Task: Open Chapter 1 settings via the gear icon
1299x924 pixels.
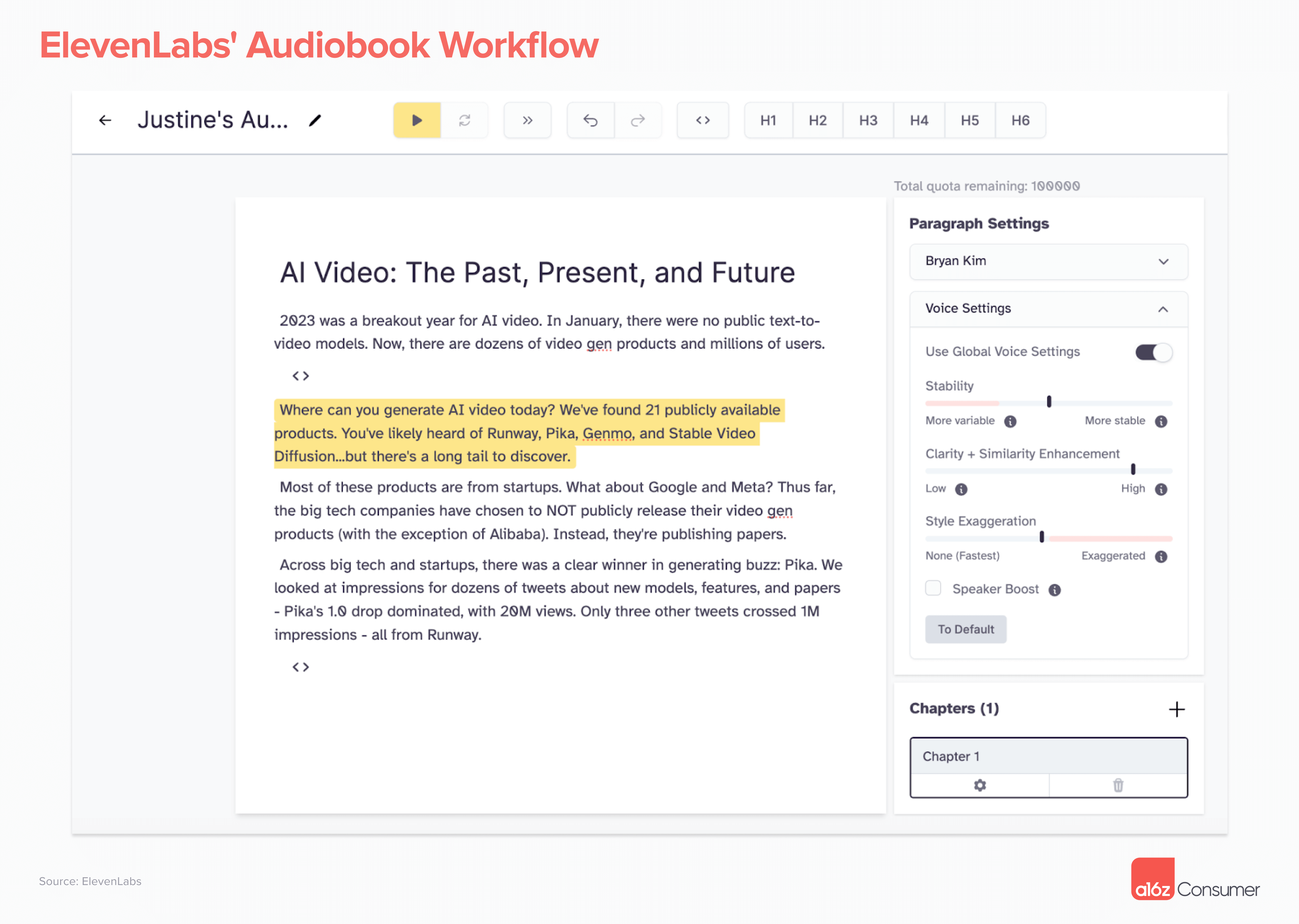Action: pyautogui.click(x=980, y=785)
